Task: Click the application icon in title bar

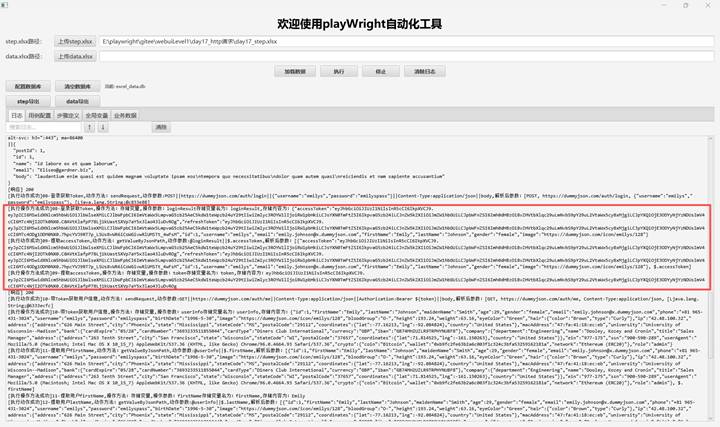Action: [5, 5]
